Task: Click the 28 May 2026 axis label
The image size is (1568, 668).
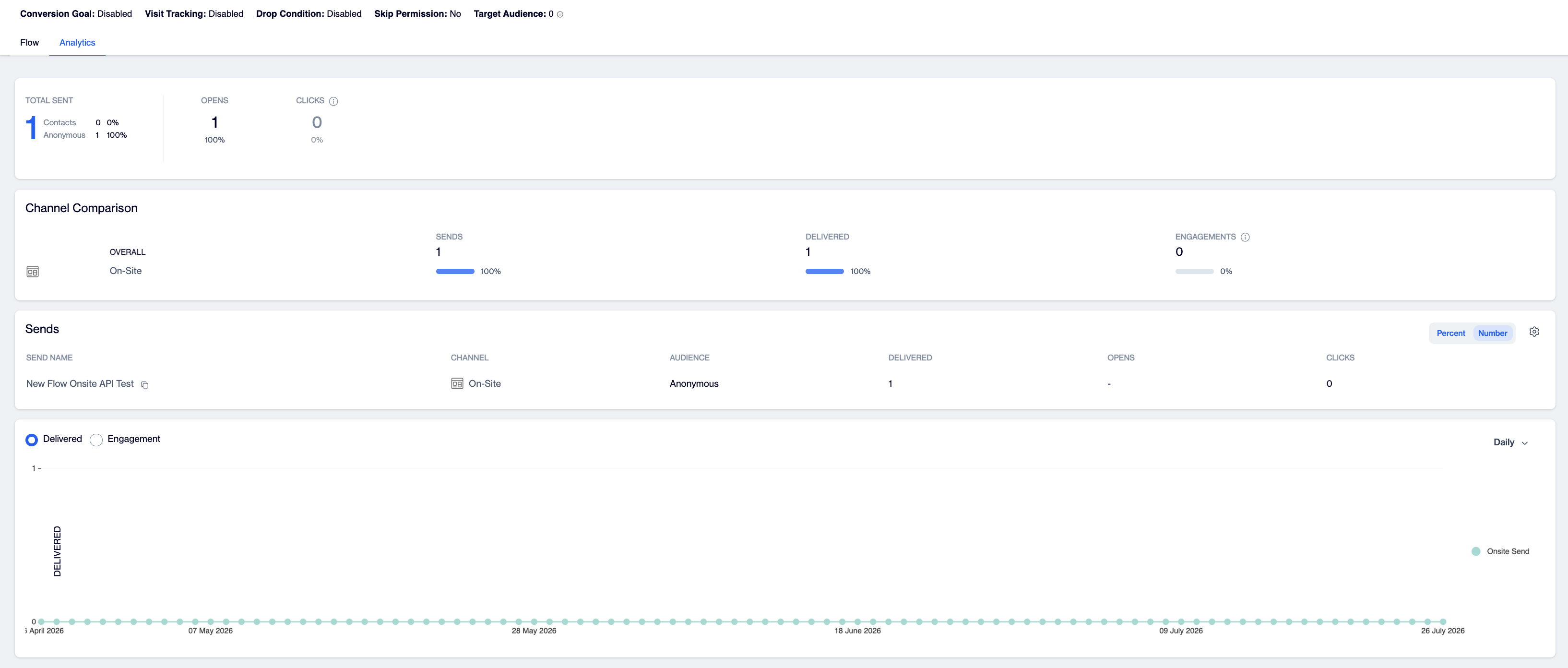Action: click(x=534, y=631)
